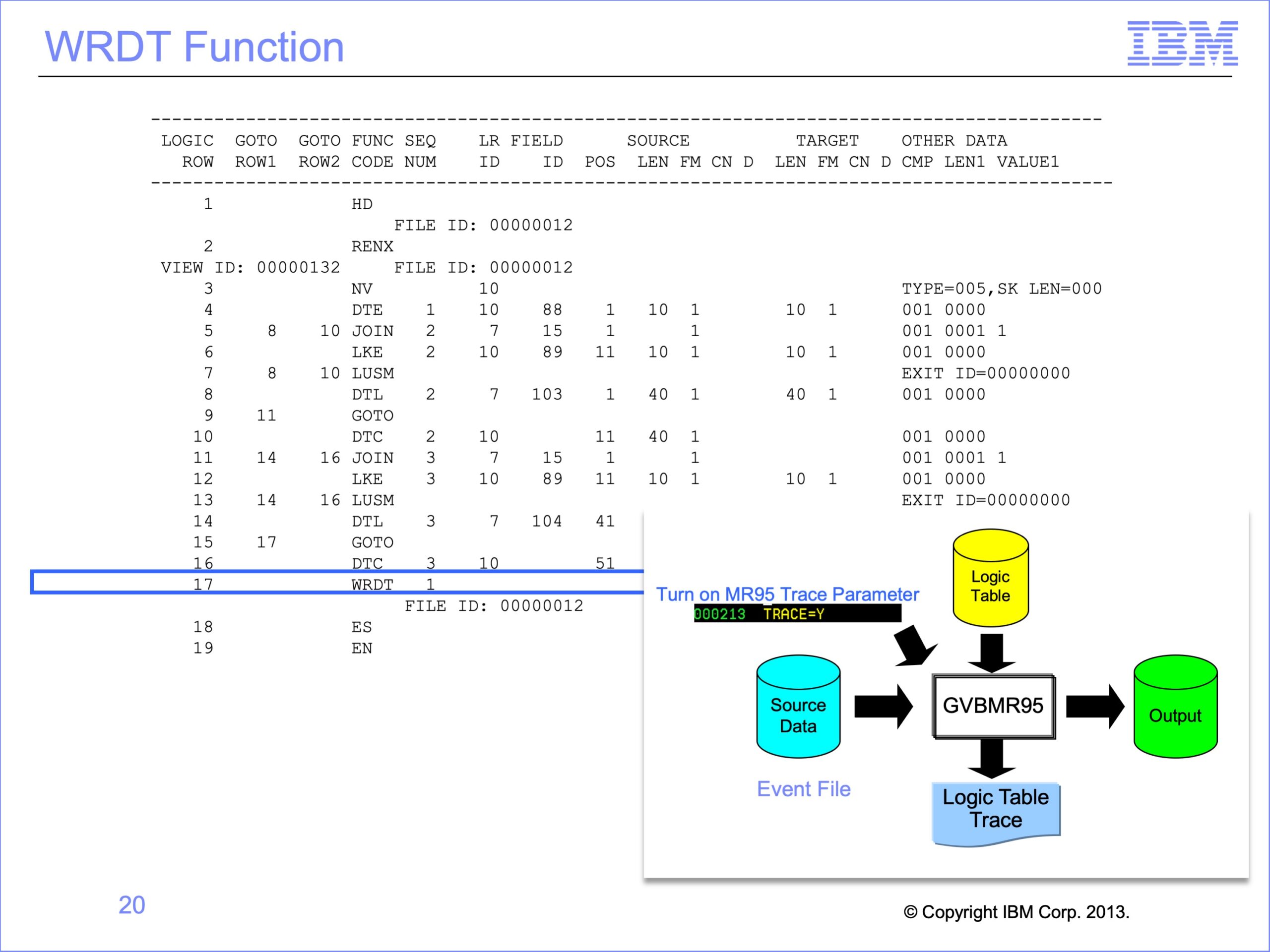Click the IBM copyright notice
This screenshot has height=952, width=1270.
(x=1016, y=912)
